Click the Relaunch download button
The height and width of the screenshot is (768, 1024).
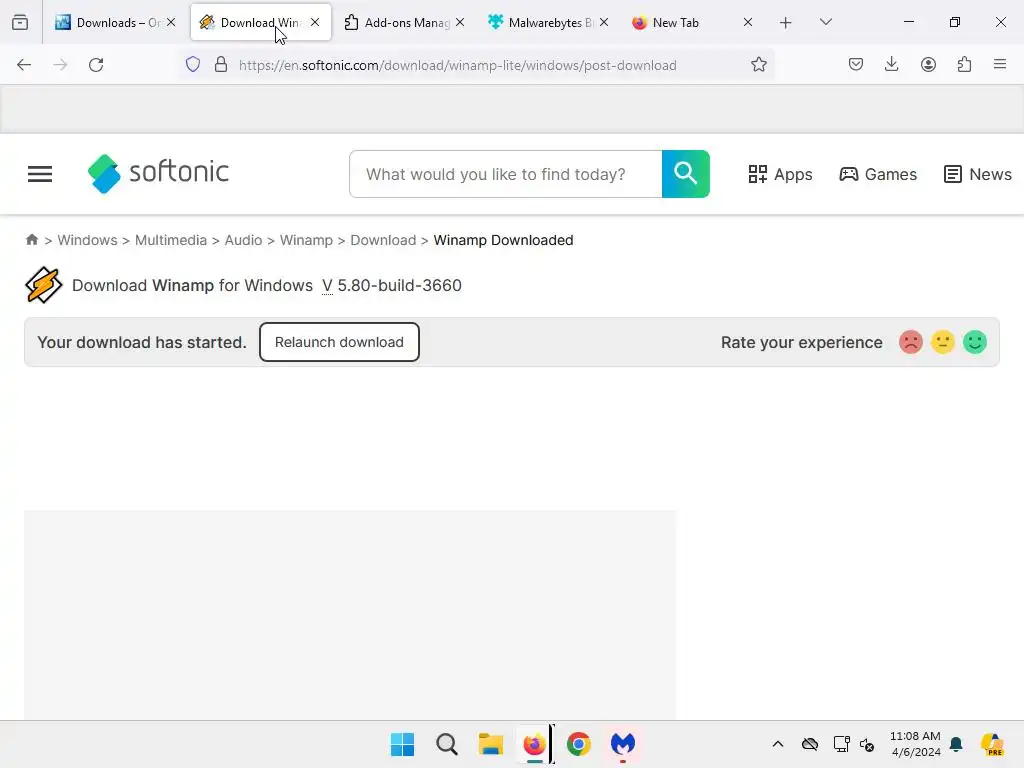339,342
